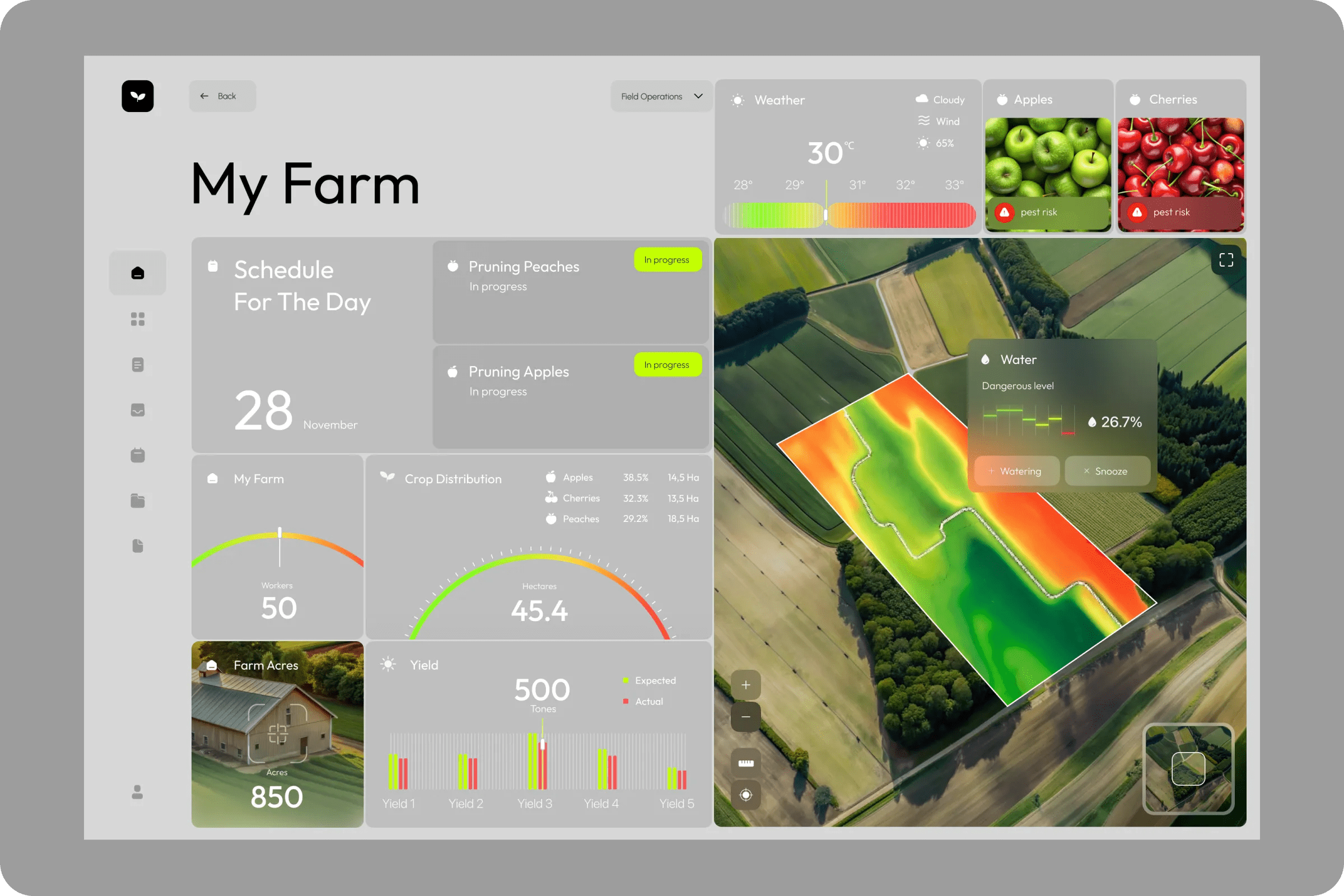Start Watering from the water alert panel

pyautogui.click(x=1017, y=471)
